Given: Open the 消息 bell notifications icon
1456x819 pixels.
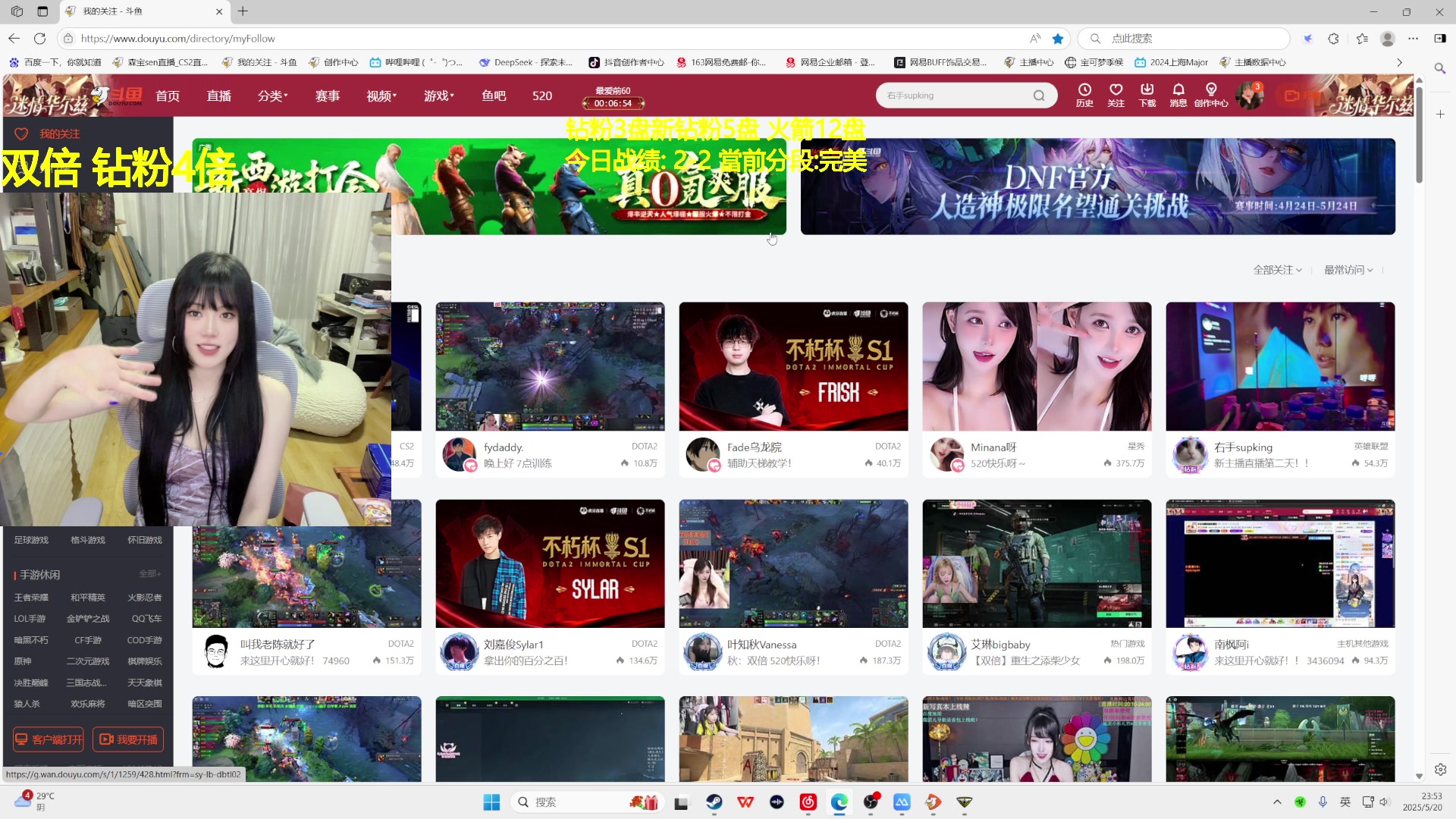Looking at the screenshot, I should click(x=1178, y=95).
